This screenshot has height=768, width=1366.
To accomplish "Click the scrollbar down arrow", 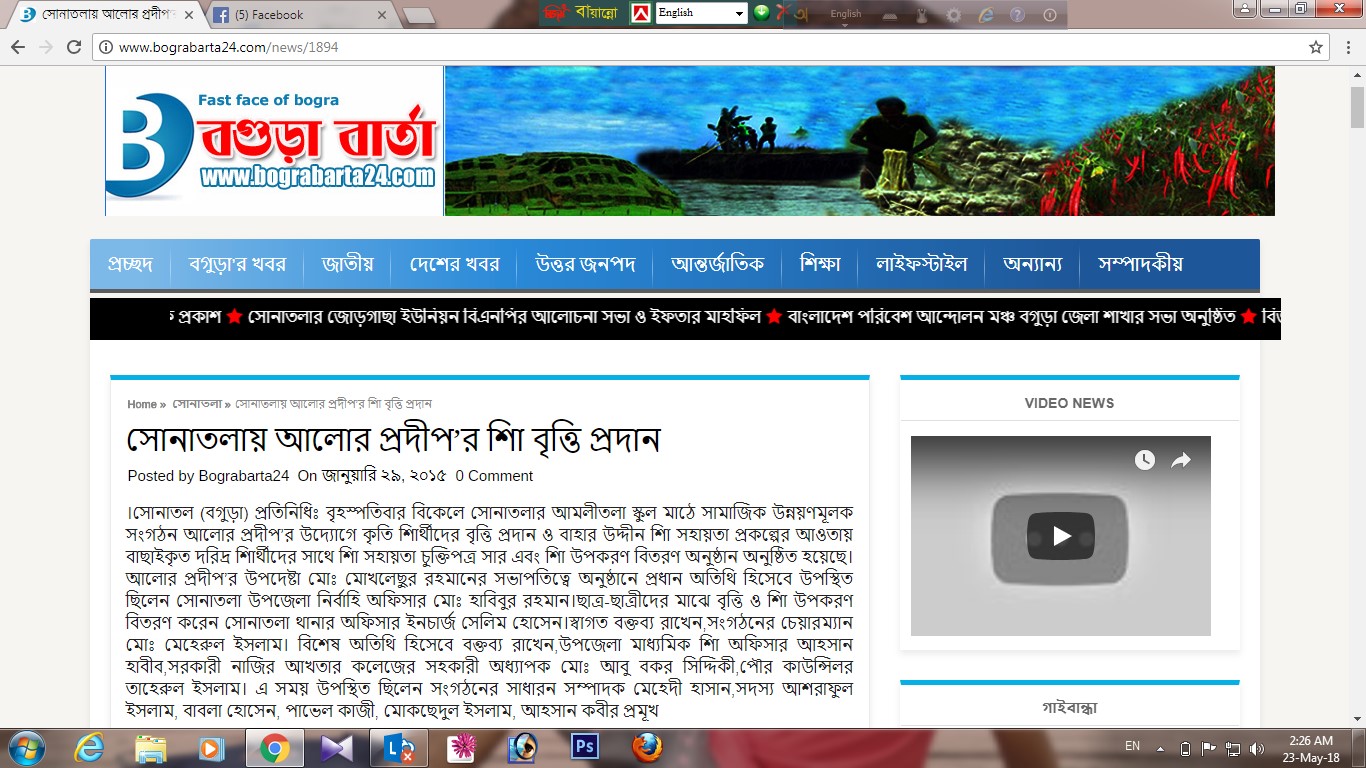I will pyautogui.click(x=1357, y=718).
